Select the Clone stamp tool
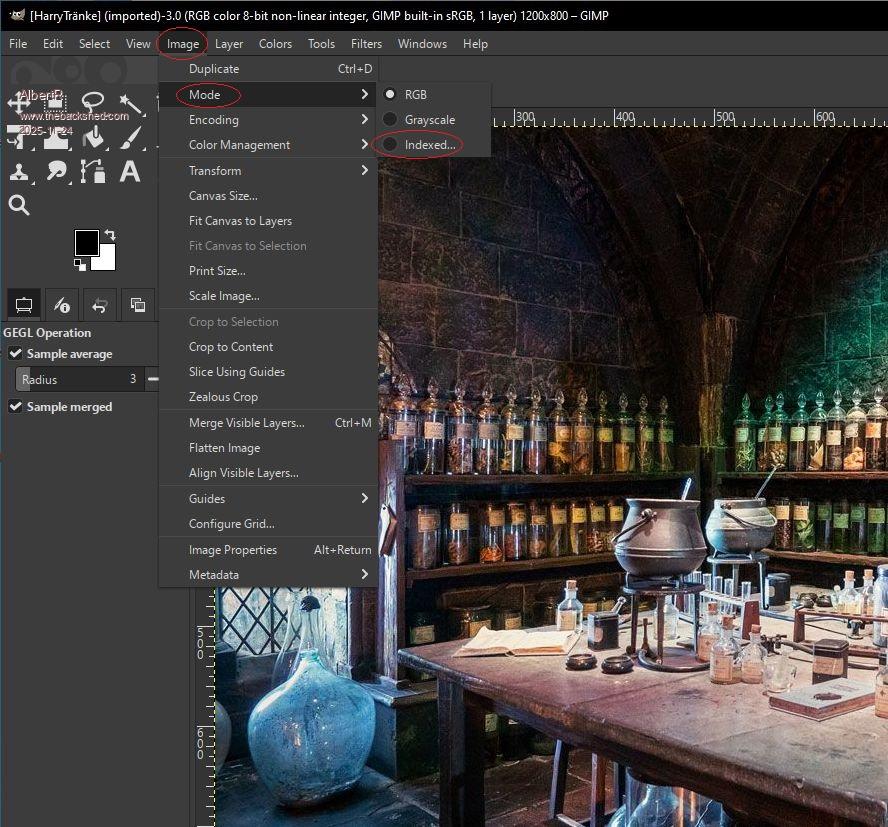Image resolution: width=888 pixels, height=827 pixels. 20,171
